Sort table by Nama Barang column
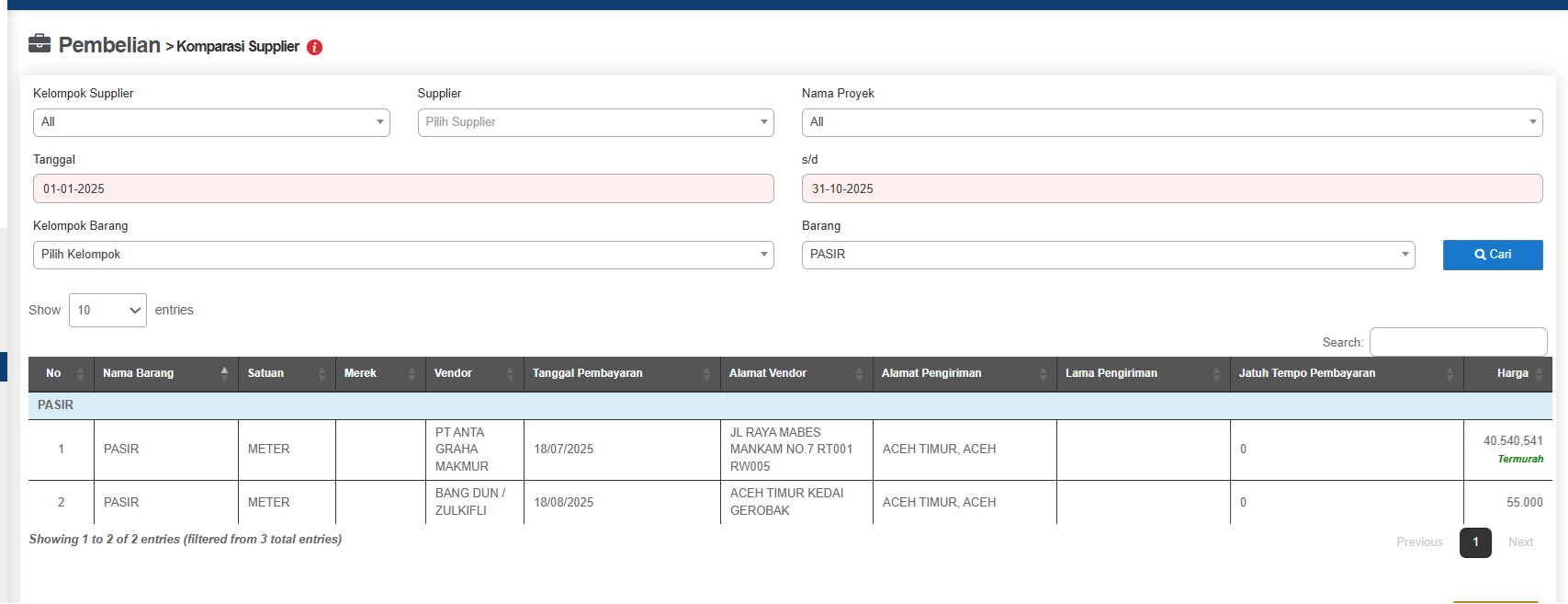The height and width of the screenshot is (604, 1568). [x=165, y=373]
